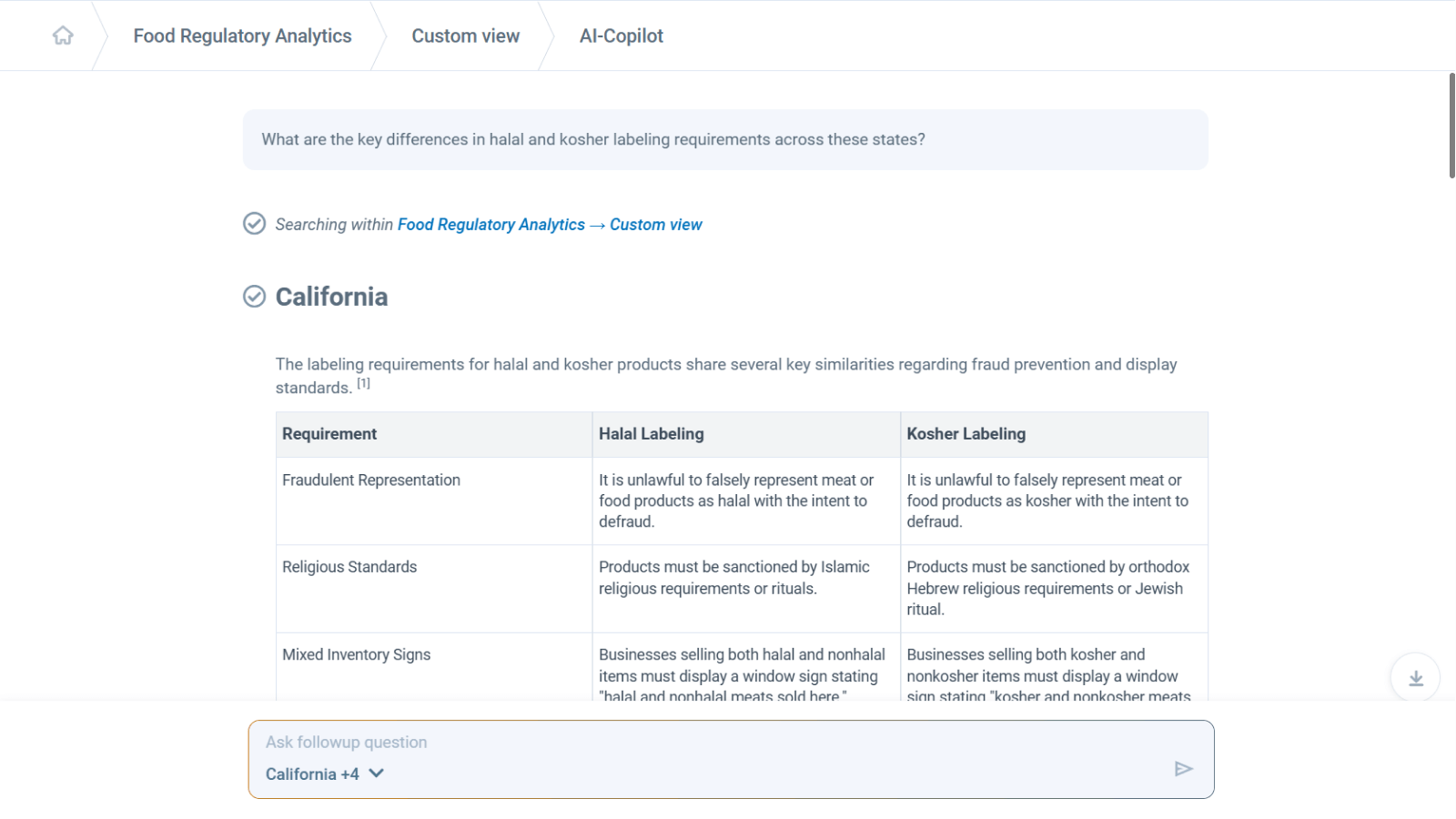Focus the Ask followup question field
The height and width of the screenshot is (819, 1456).
(710, 743)
